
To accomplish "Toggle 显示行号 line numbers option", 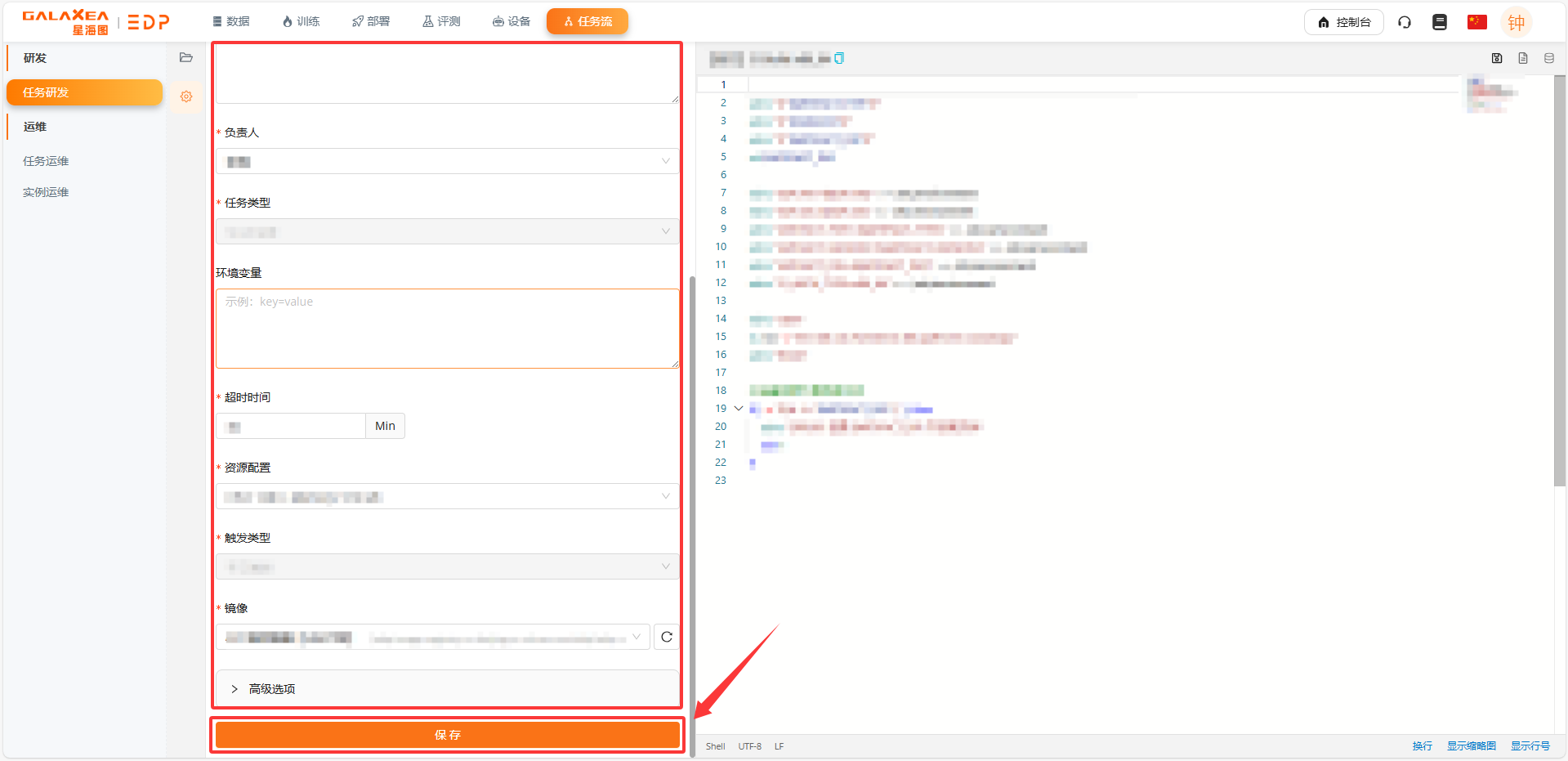I will pyautogui.click(x=1530, y=746).
